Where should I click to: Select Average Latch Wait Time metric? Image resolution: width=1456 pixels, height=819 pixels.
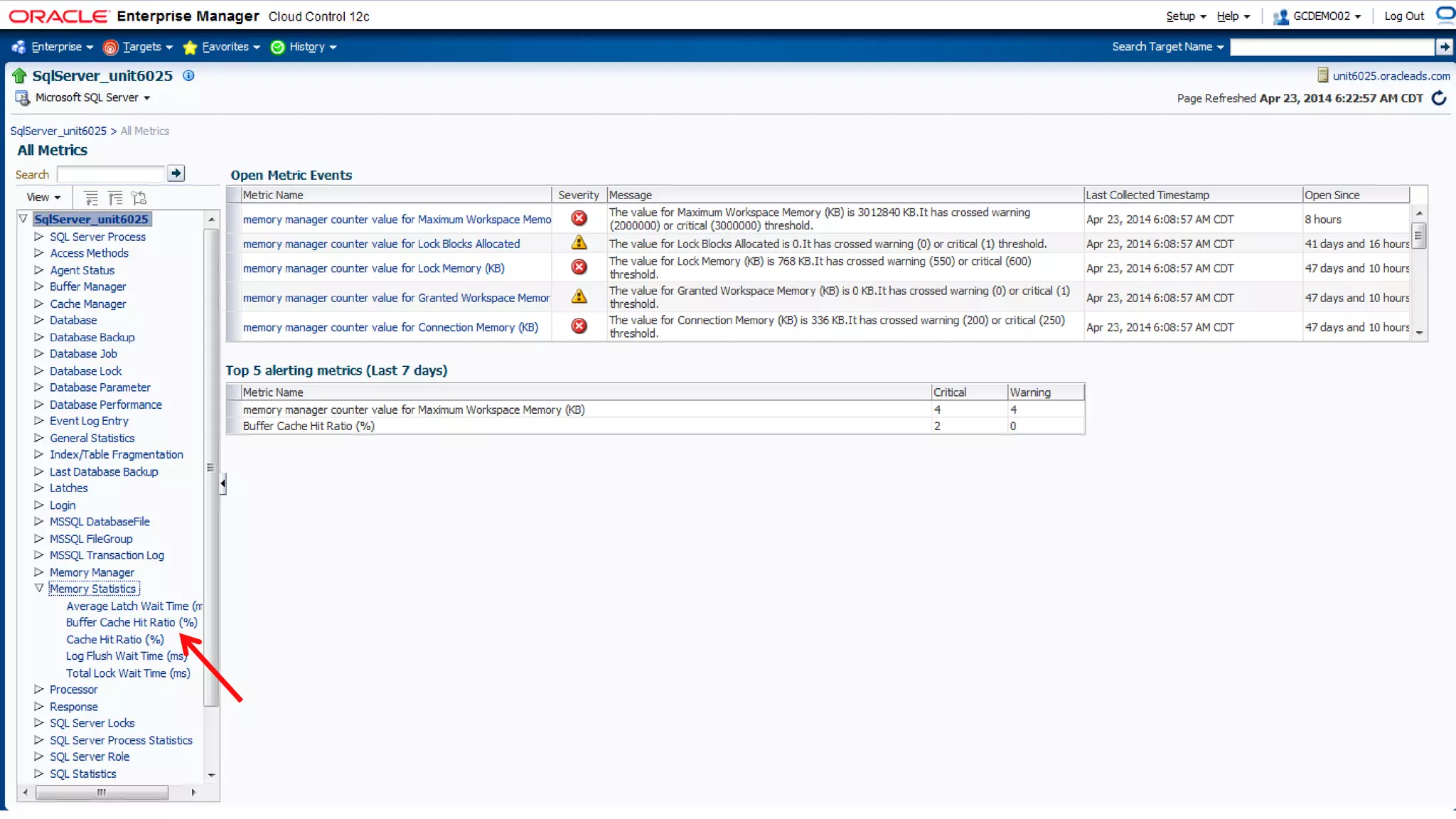click(134, 606)
